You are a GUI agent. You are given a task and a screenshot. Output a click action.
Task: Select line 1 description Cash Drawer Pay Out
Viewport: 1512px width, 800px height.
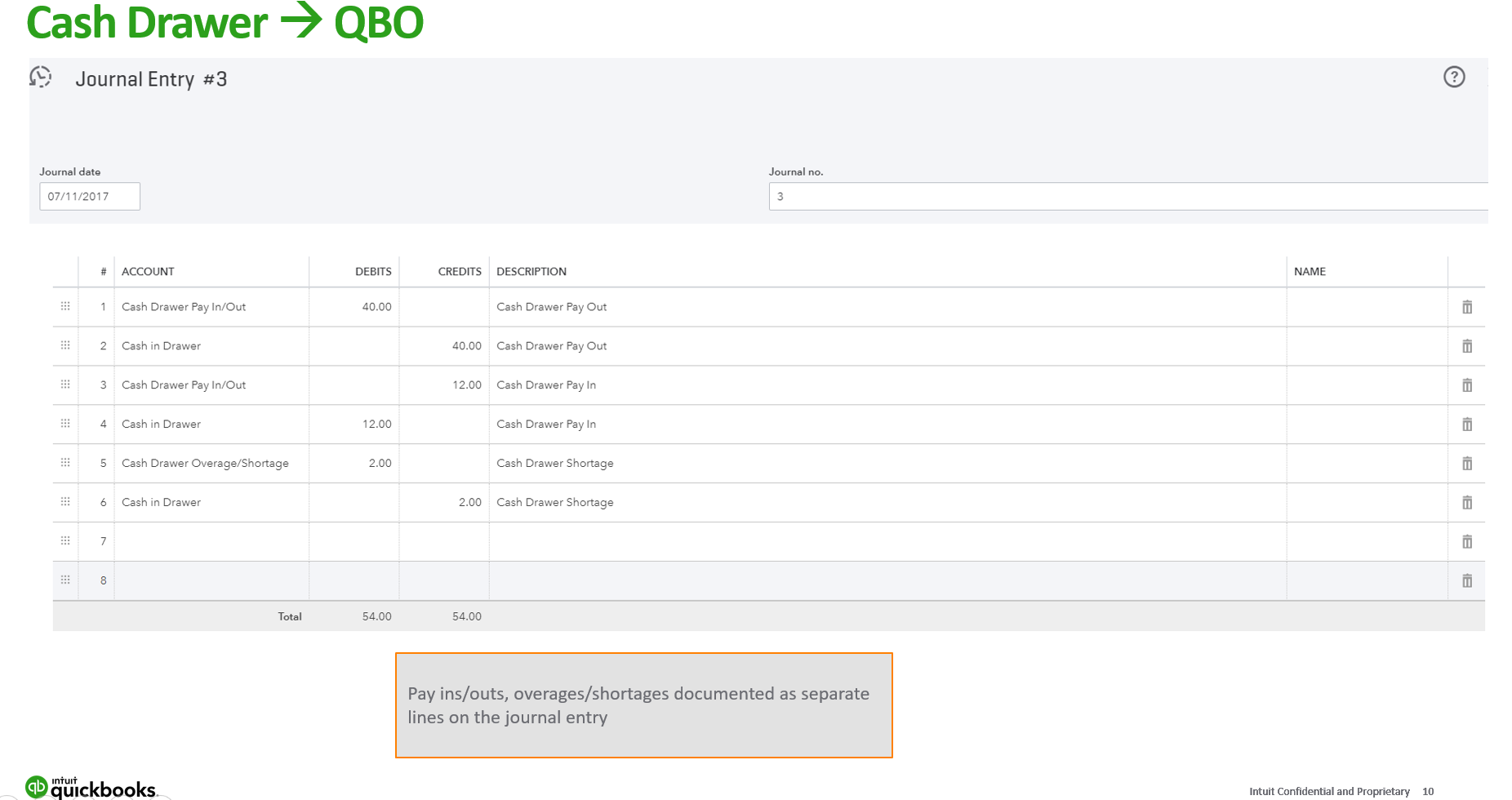pos(552,307)
